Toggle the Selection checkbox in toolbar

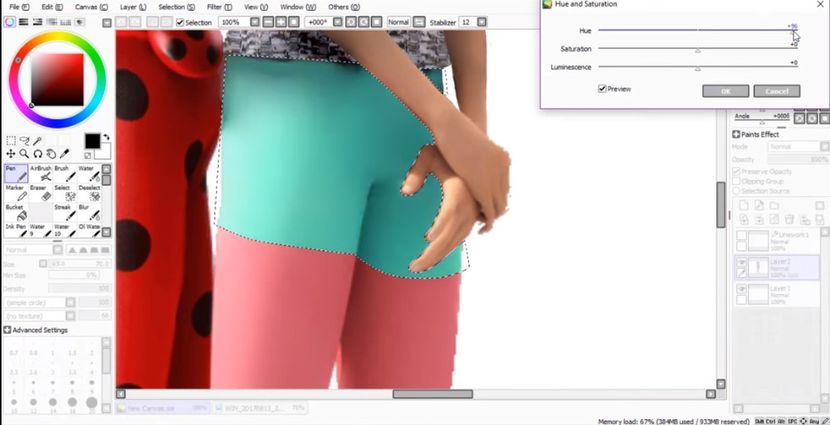(x=180, y=23)
